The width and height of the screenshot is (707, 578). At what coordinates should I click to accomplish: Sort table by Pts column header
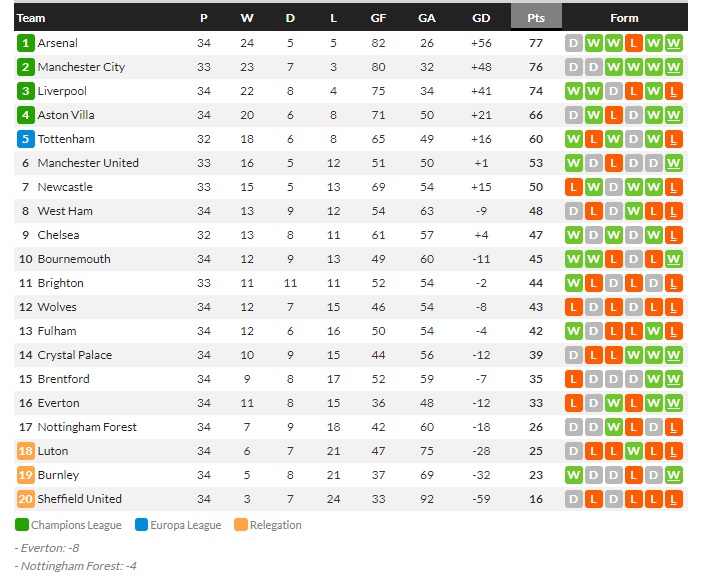coord(536,18)
